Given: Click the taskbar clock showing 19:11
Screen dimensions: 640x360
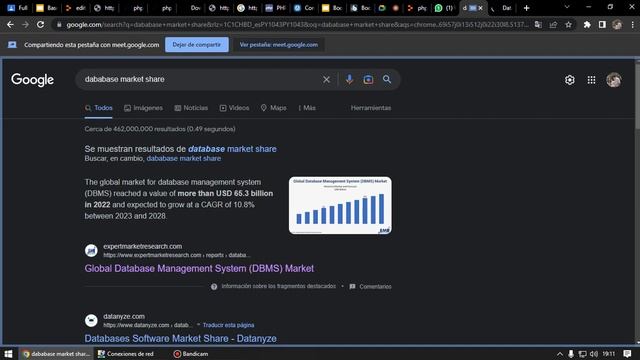Looking at the screenshot, I should click(609, 354).
